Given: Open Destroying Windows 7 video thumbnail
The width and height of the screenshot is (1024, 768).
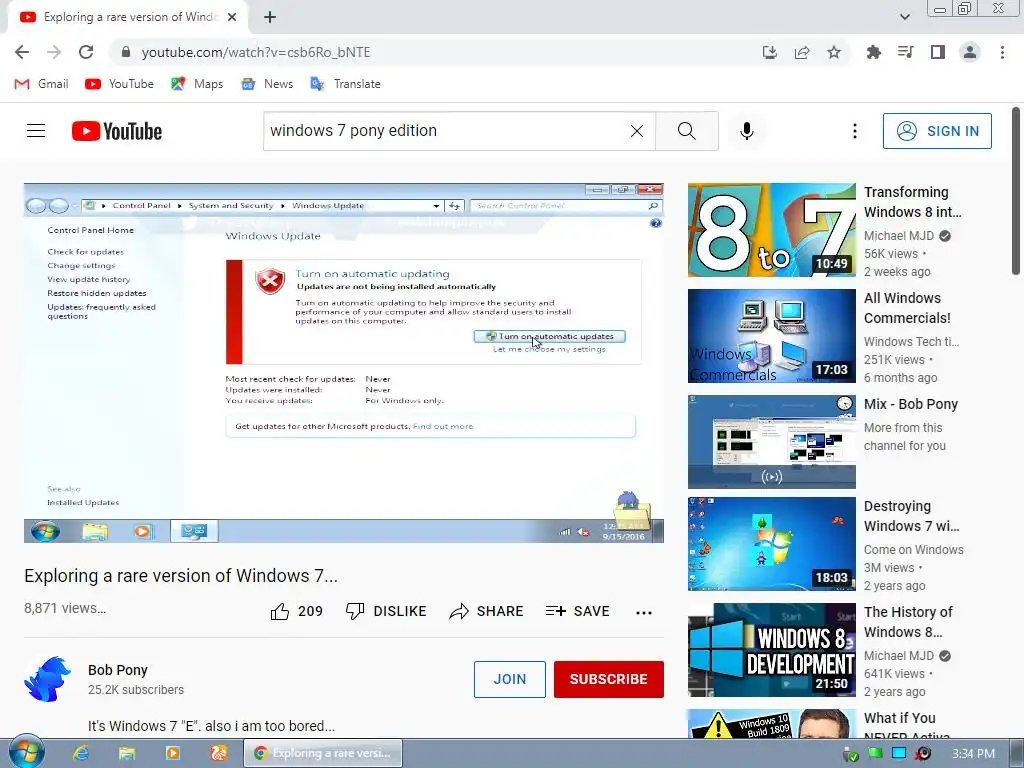Looking at the screenshot, I should click(x=771, y=543).
